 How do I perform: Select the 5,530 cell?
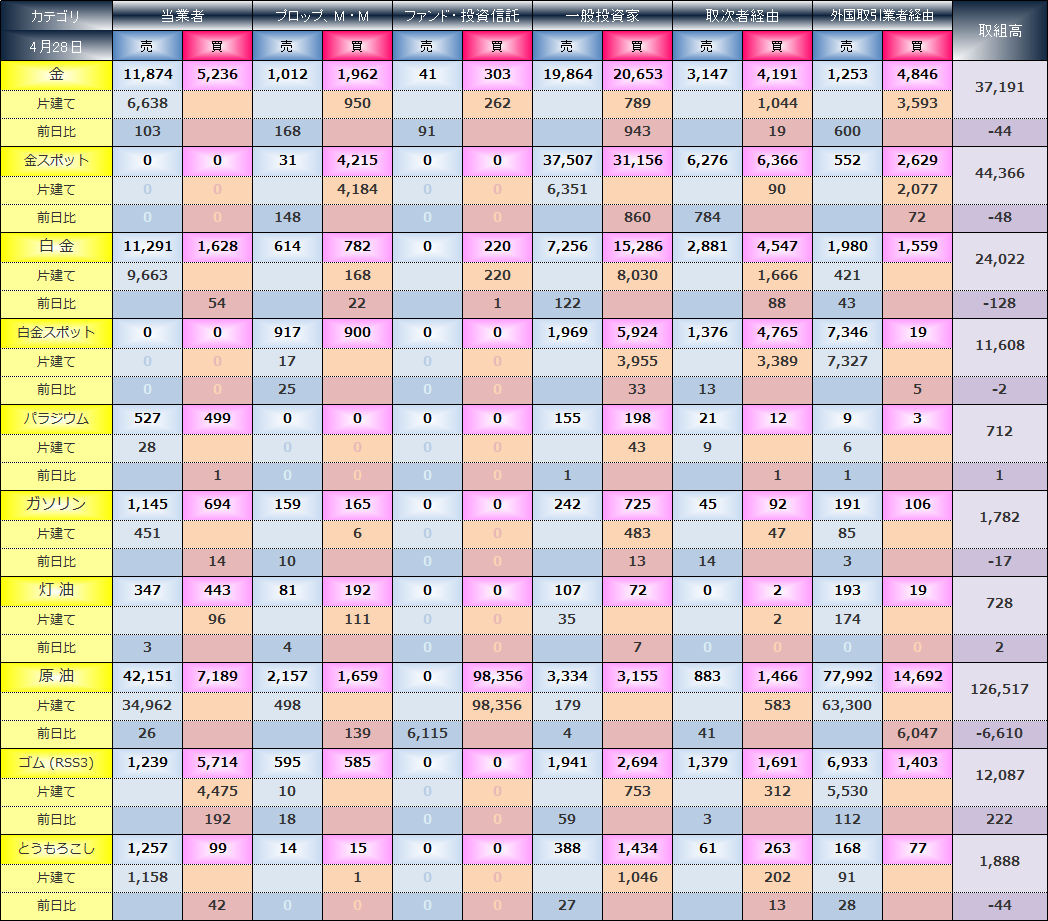click(847, 791)
